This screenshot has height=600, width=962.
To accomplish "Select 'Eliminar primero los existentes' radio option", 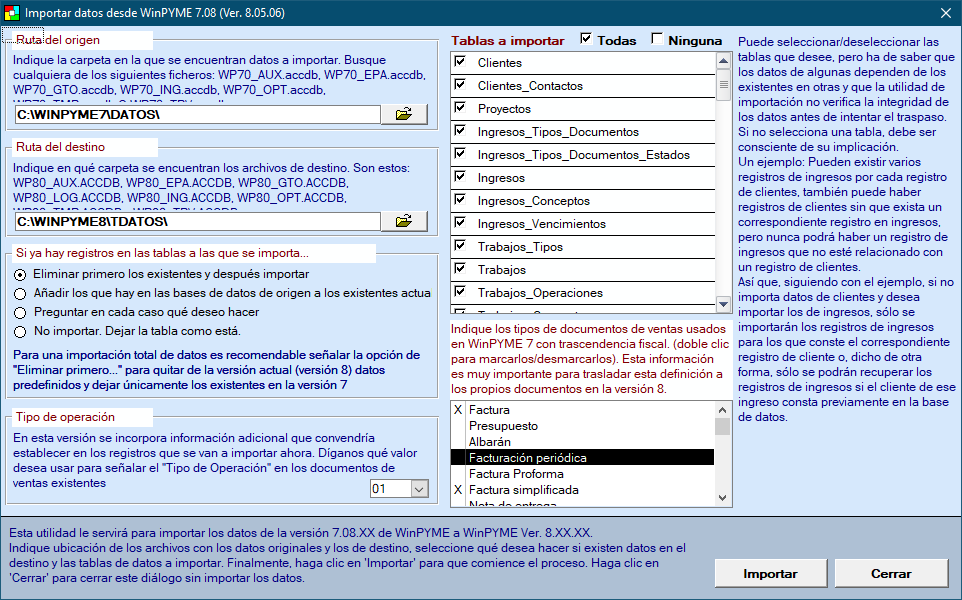I will [x=20, y=274].
